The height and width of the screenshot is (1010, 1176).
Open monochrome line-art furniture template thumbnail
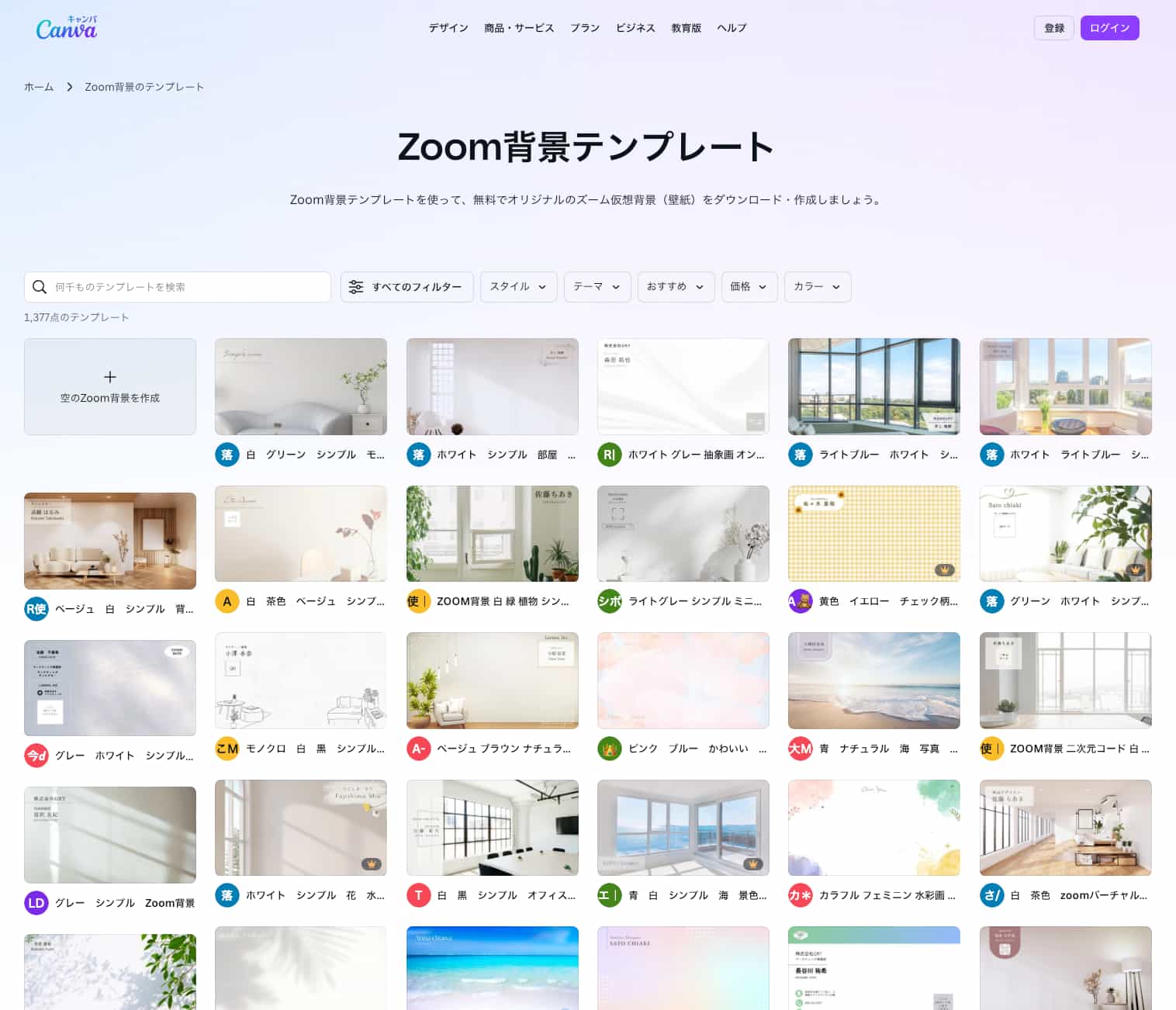pyautogui.click(x=301, y=680)
